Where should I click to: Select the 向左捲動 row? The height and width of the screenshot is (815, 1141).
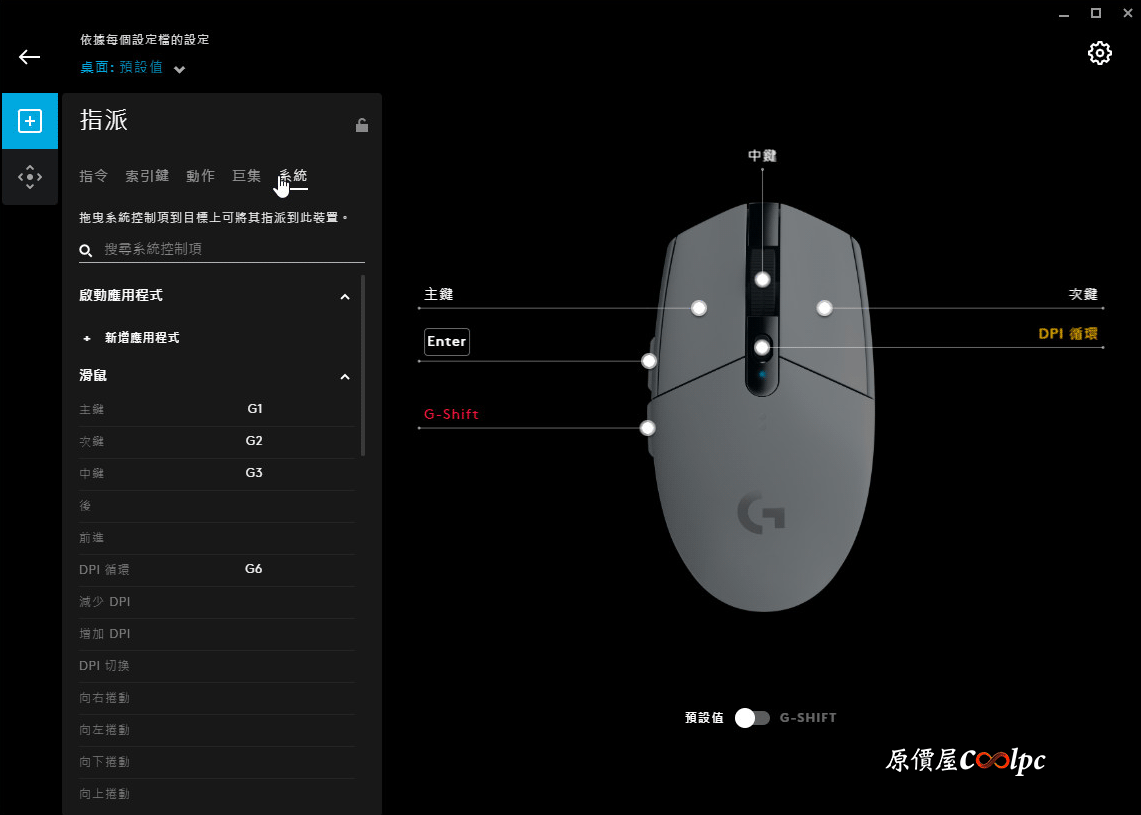pyautogui.click(x=217, y=730)
